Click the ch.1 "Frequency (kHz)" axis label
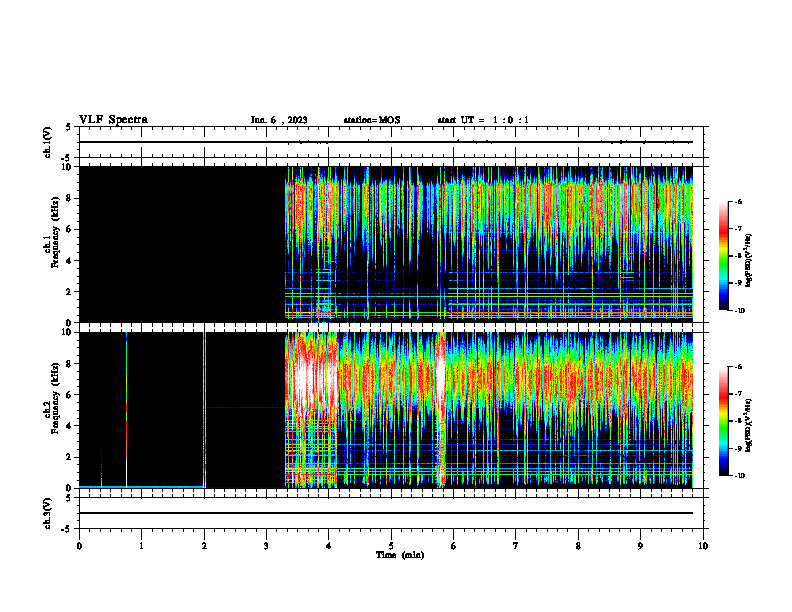 [x=55, y=232]
